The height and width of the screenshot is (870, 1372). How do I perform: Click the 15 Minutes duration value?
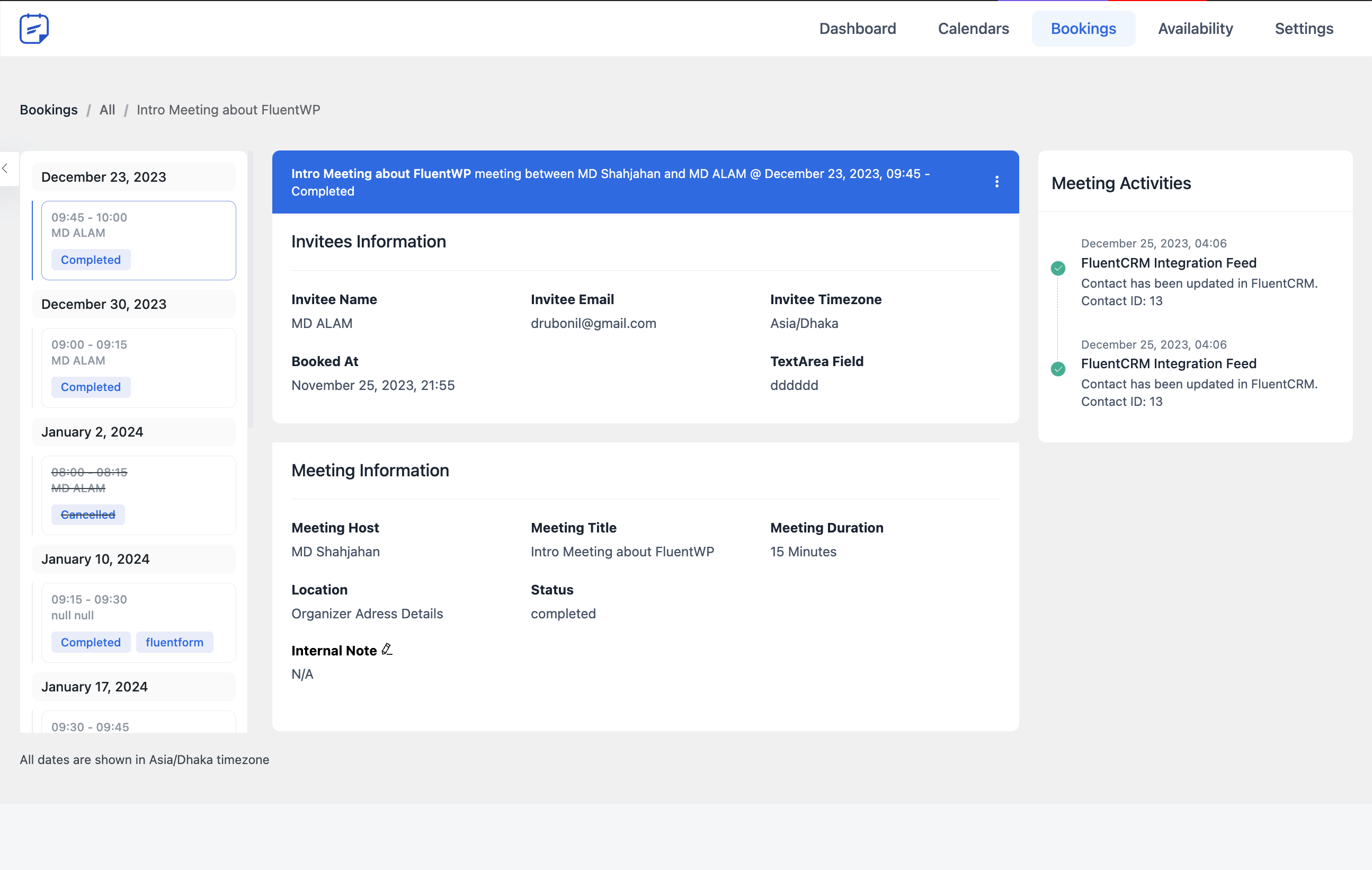[803, 552]
